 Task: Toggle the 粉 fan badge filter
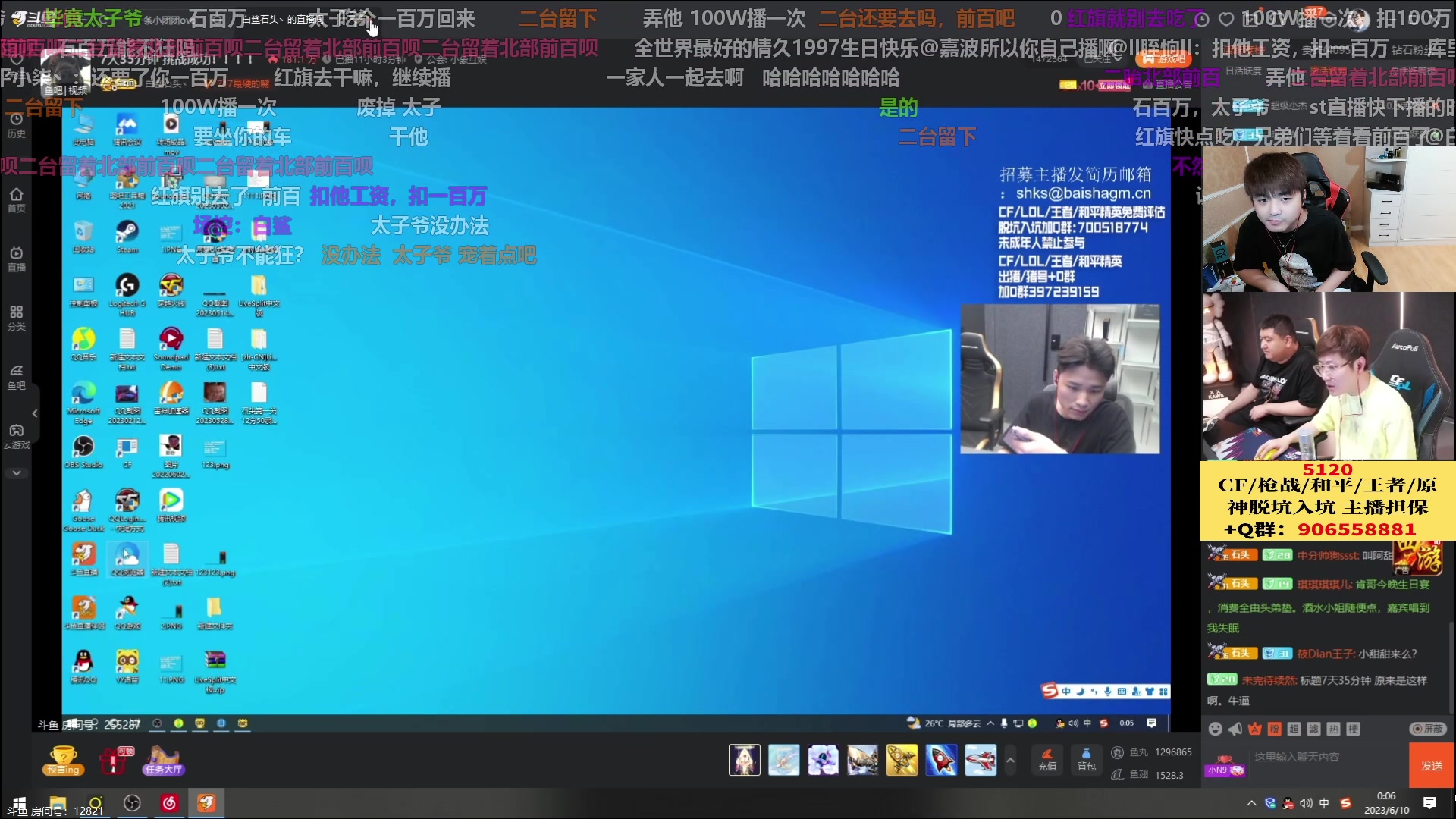click(x=1275, y=729)
